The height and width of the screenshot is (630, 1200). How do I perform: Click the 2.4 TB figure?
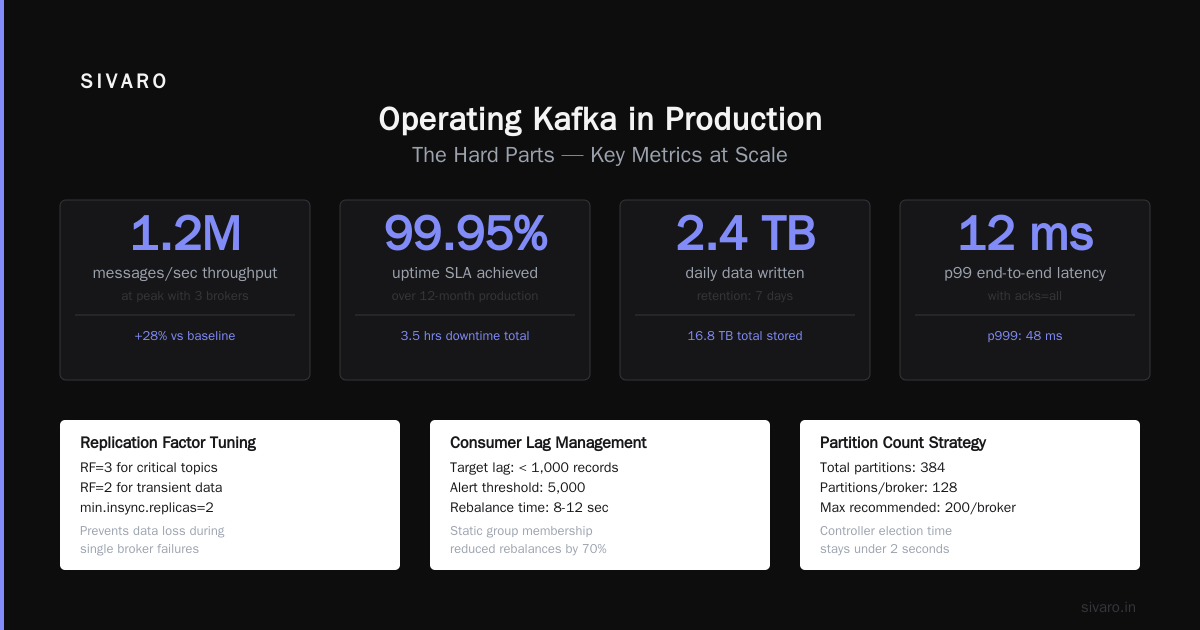[745, 233]
